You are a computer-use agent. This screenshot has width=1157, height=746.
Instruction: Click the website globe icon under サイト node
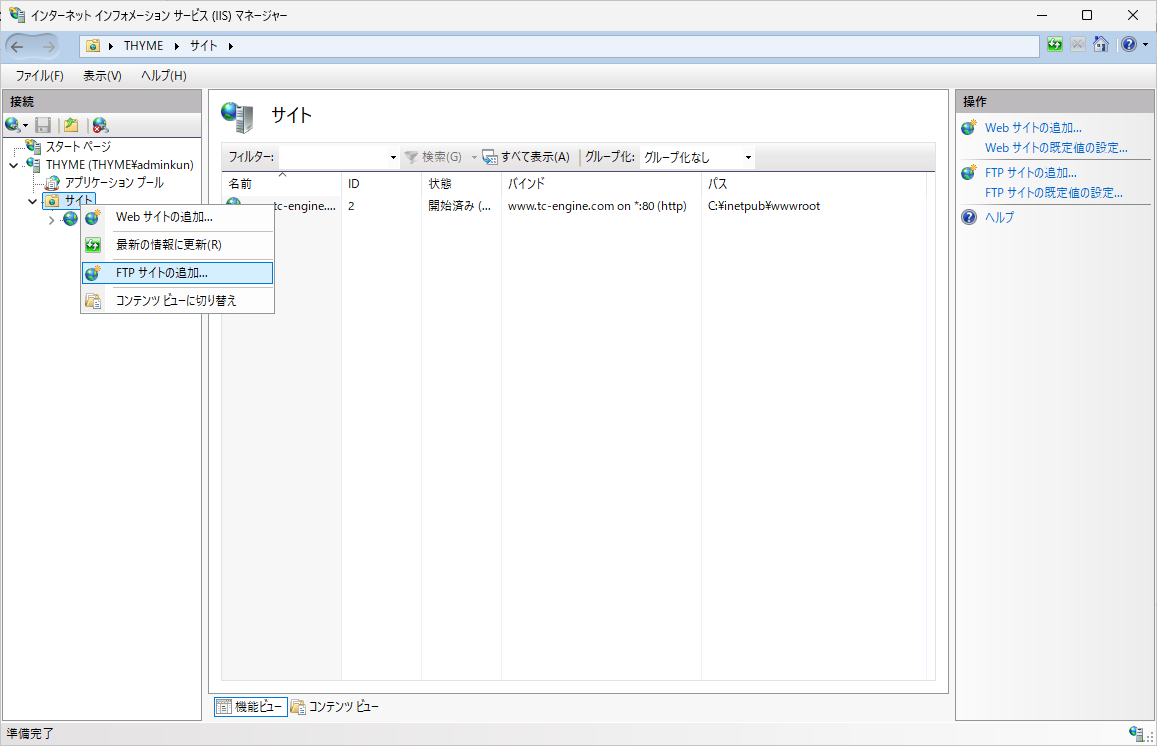[70, 218]
